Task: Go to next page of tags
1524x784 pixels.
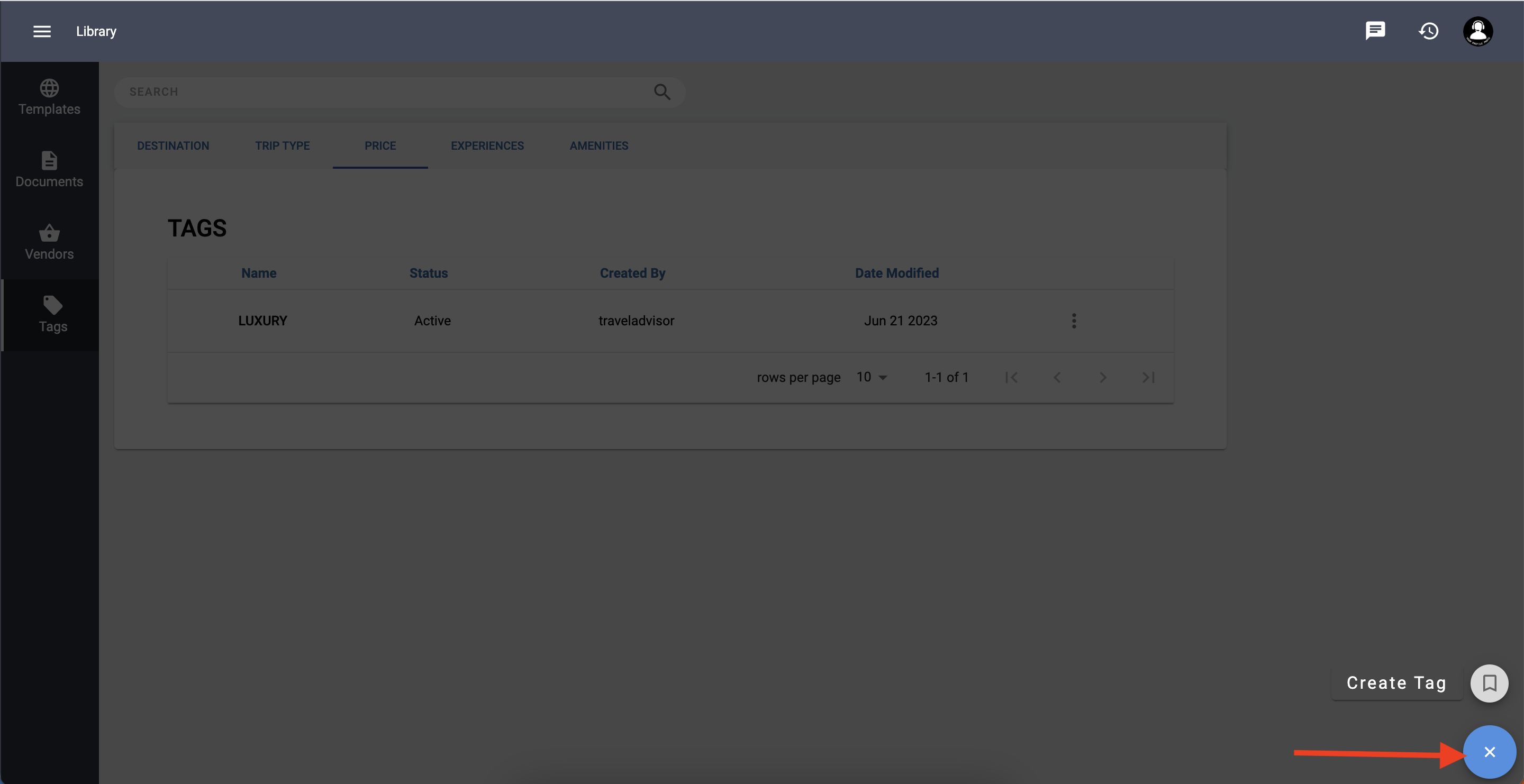Action: [x=1102, y=377]
